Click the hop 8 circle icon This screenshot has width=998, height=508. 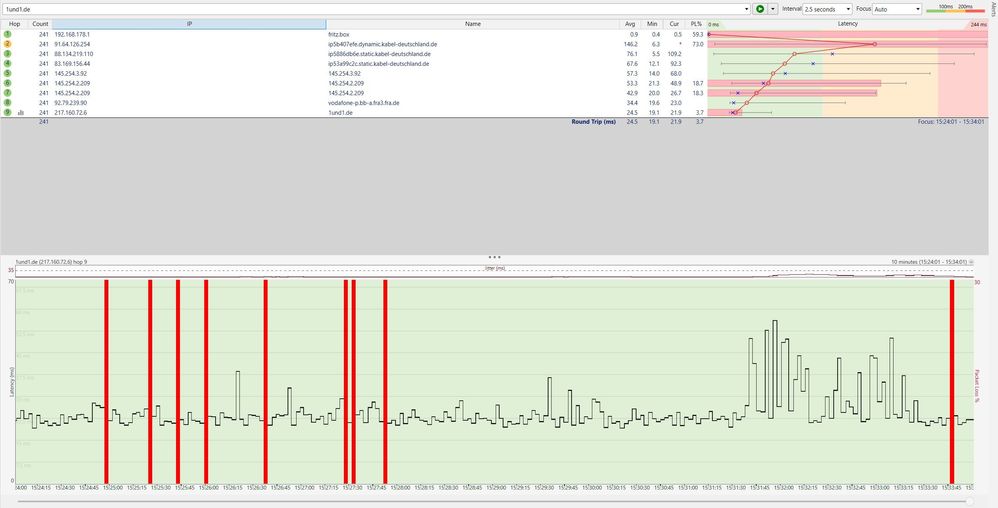7,102
